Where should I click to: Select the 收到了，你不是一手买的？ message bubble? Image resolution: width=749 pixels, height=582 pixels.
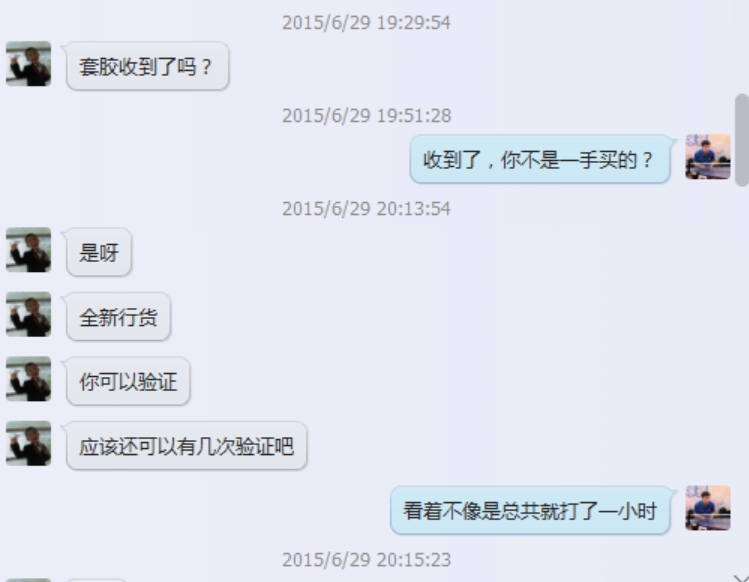point(540,159)
